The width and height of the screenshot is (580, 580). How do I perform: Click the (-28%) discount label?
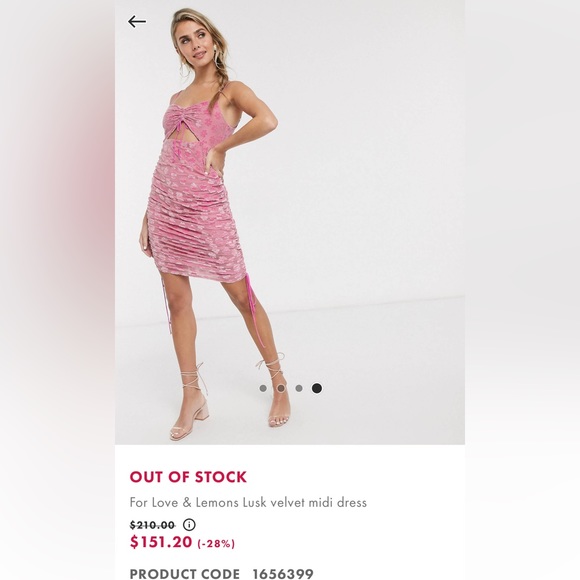click(x=216, y=543)
